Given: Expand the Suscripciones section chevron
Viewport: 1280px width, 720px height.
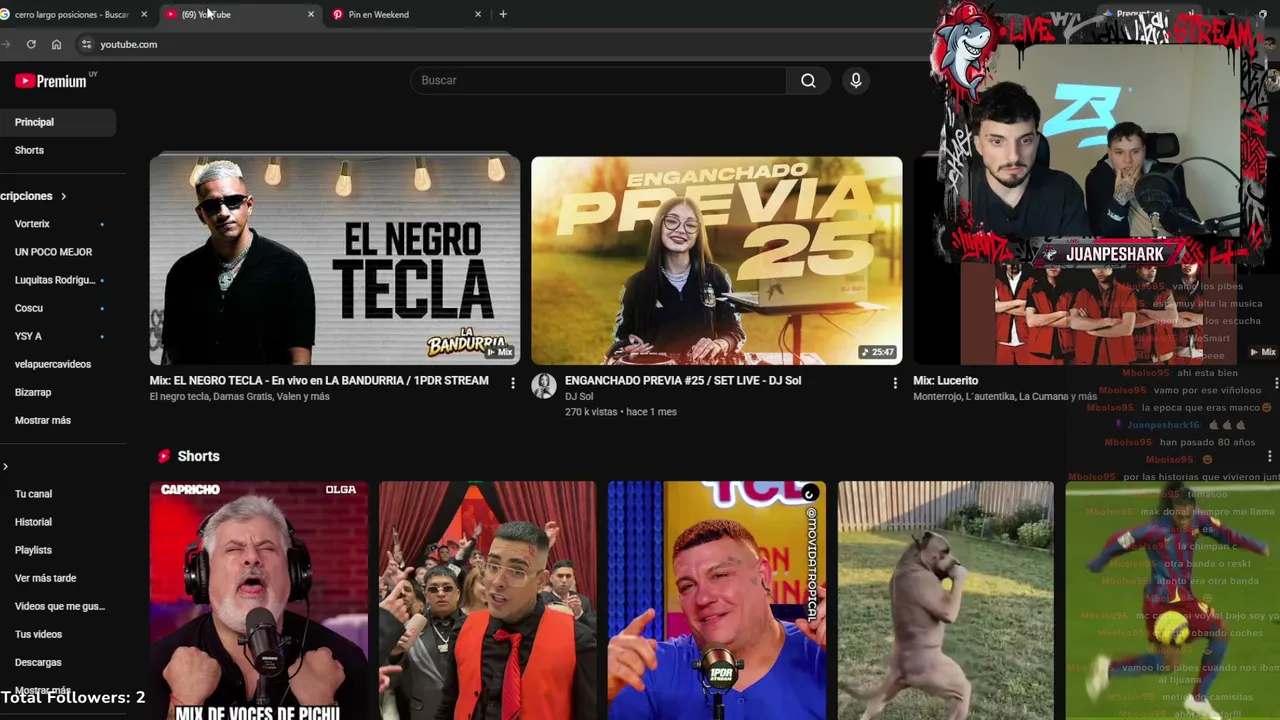Looking at the screenshot, I should 63,196.
